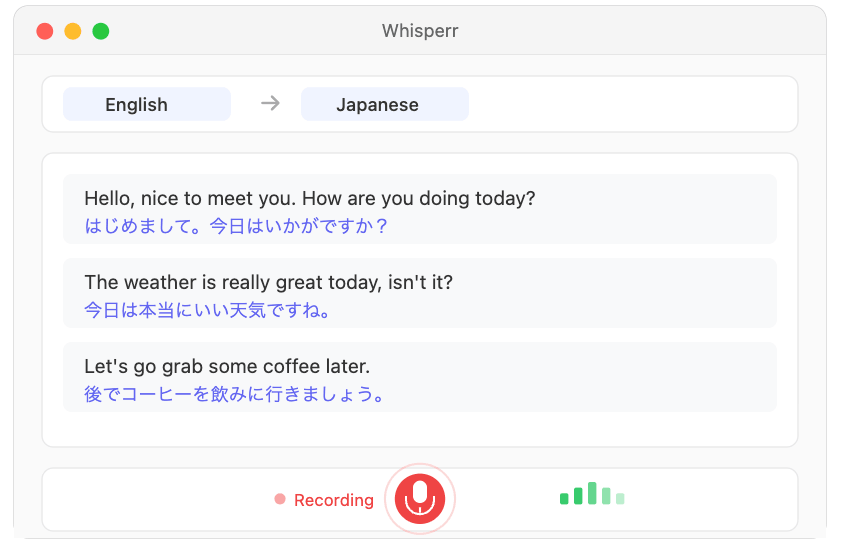Click the Whisperr window title
Screen dimensions: 856x559
click(x=420, y=31)
